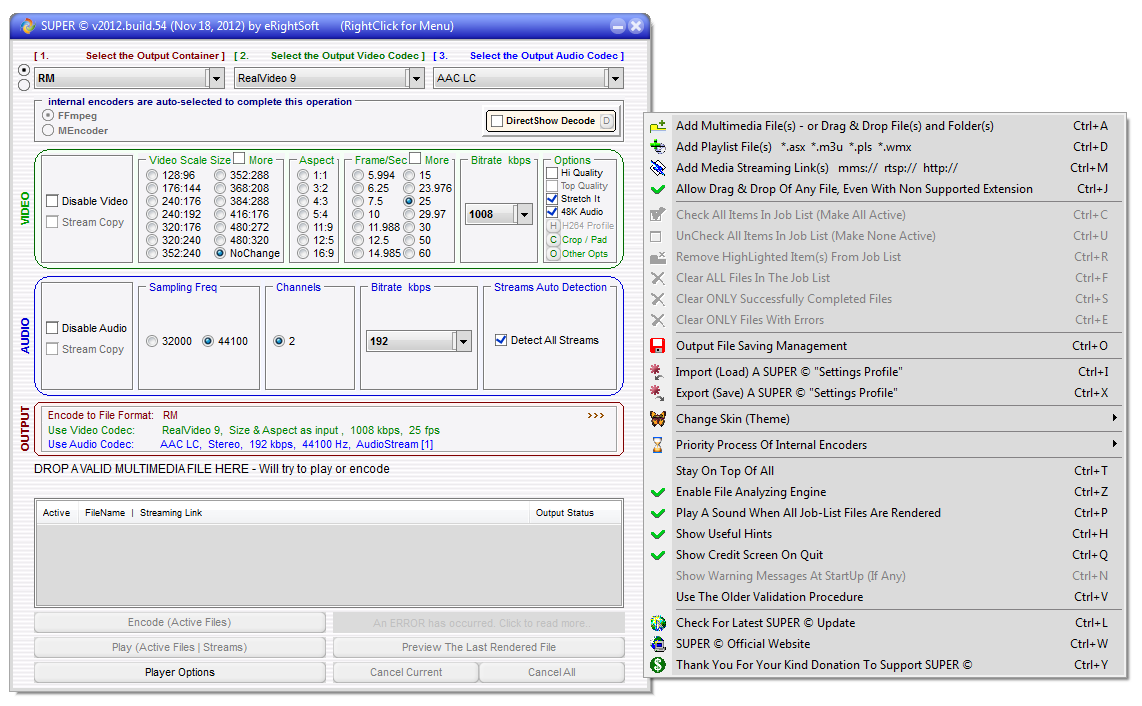This screenshot has height=706, width=1142.
Task: Click the X icon for Clear ALL Files
Action: (658, 278)
